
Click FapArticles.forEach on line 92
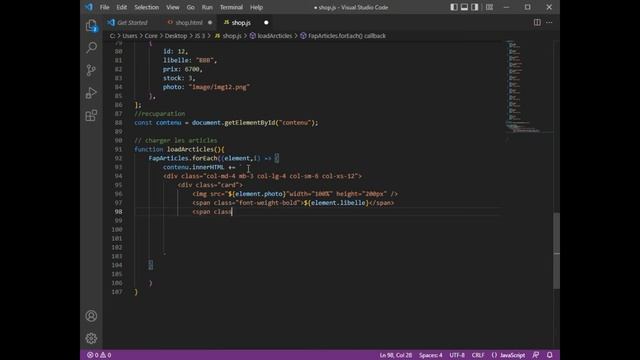183,158
